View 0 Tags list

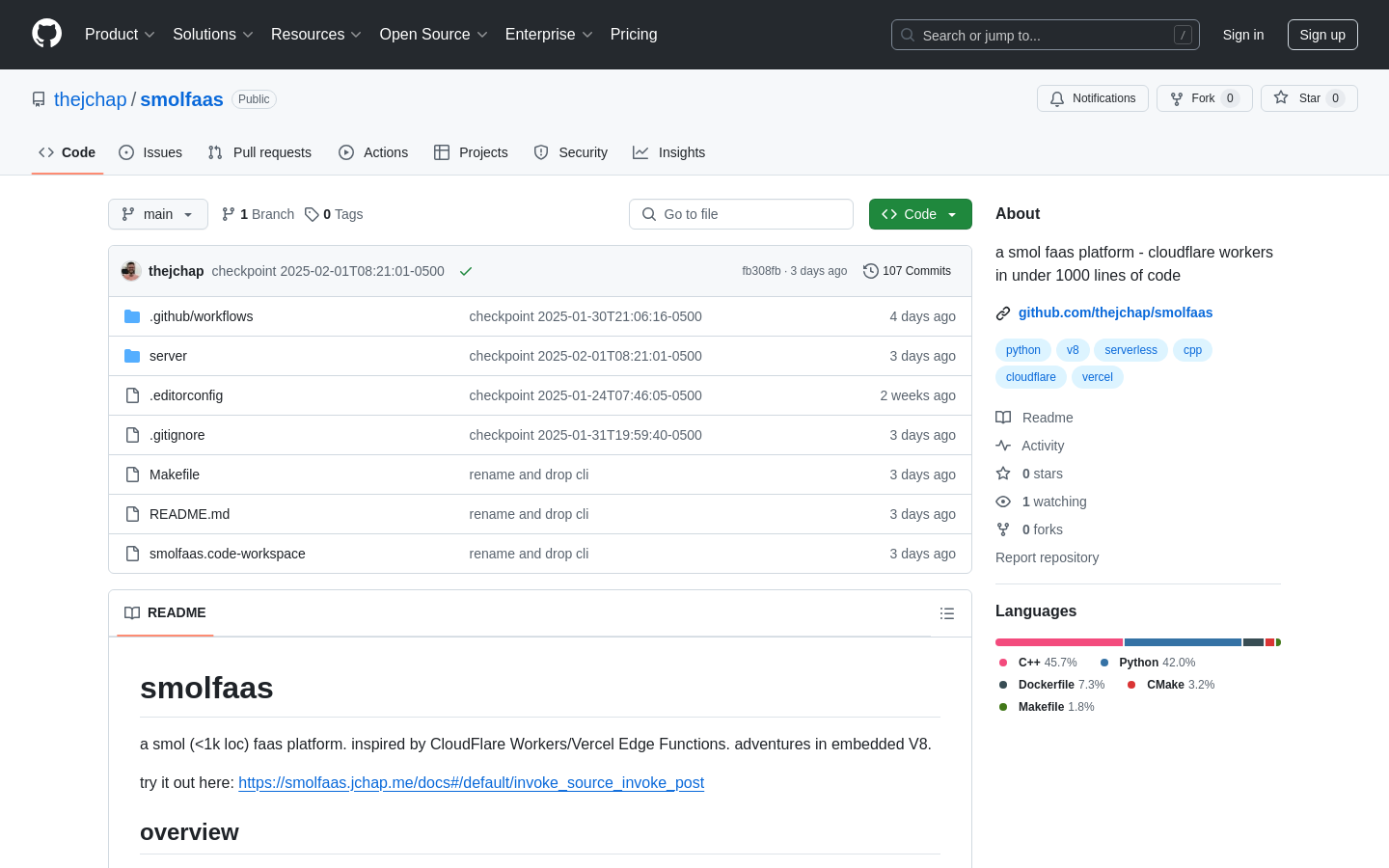click(x=334, y=214)
